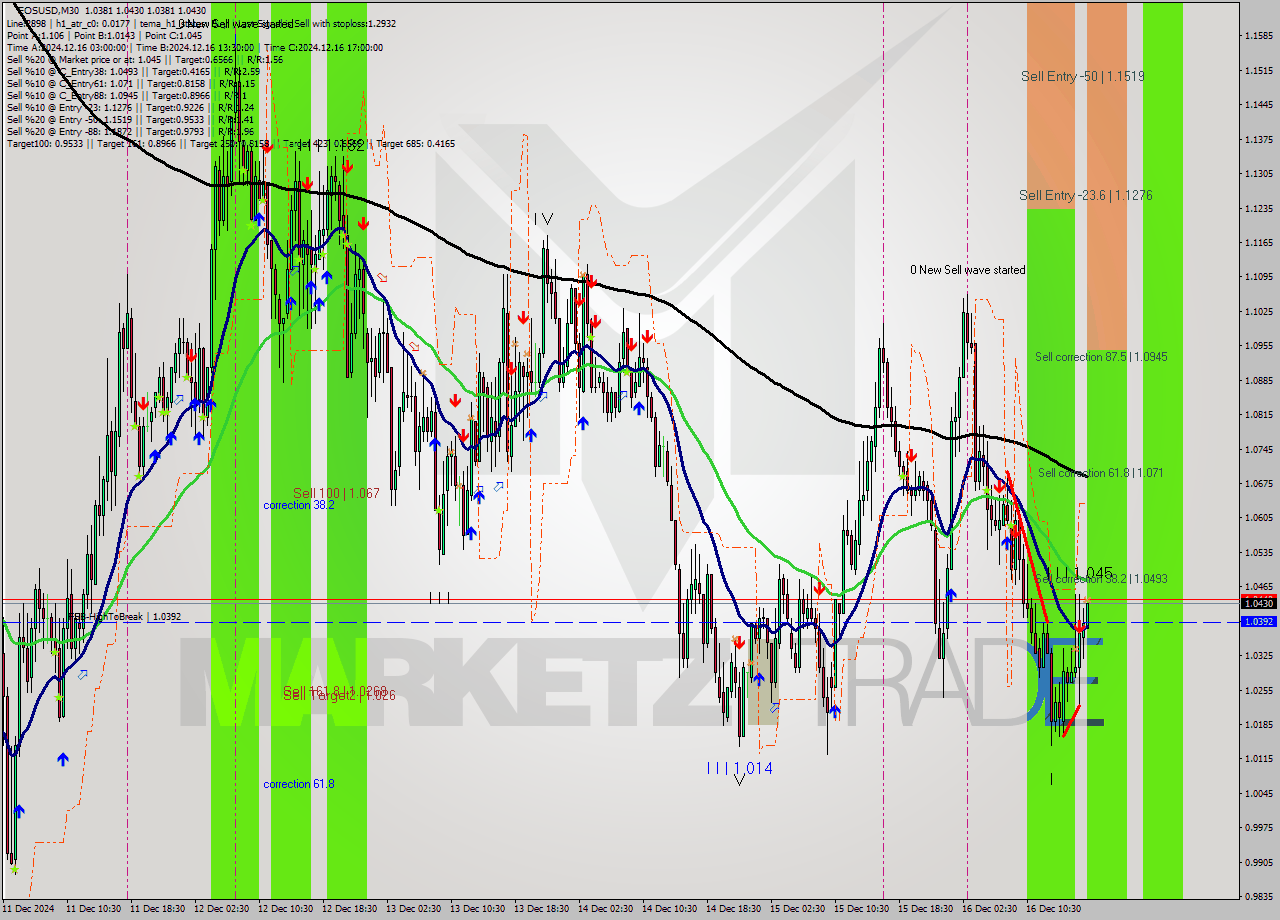Click the 1.0185 price axis label

coord(1259,724)
